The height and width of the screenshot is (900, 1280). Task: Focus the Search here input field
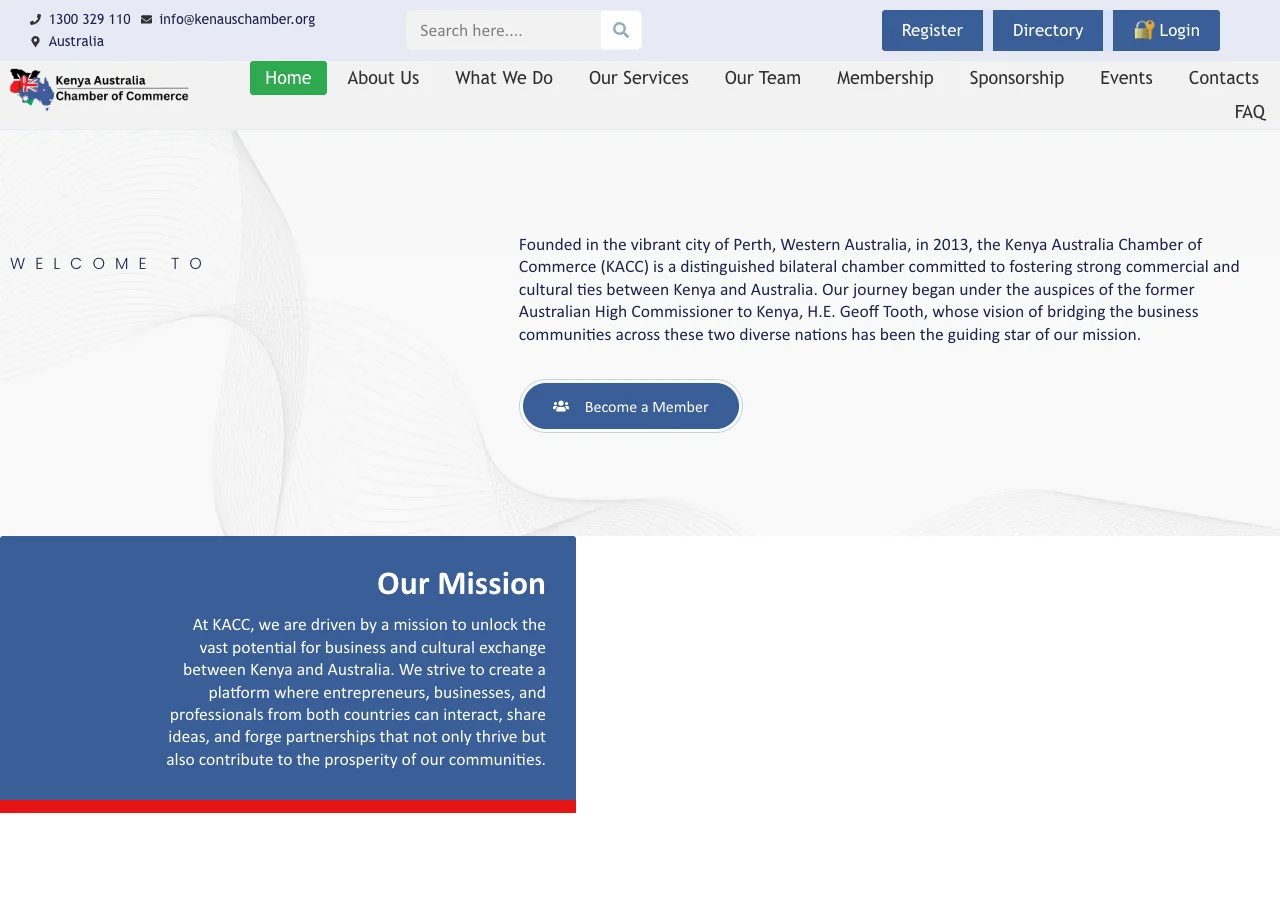[x=504, y=30]
